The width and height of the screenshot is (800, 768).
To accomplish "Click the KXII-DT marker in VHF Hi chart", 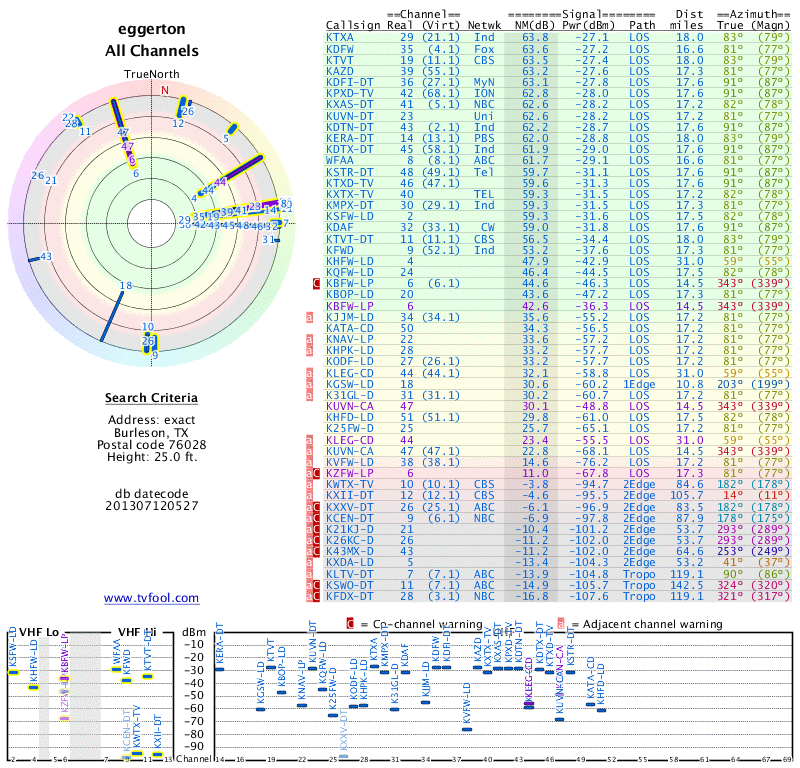I will point(157,754).
